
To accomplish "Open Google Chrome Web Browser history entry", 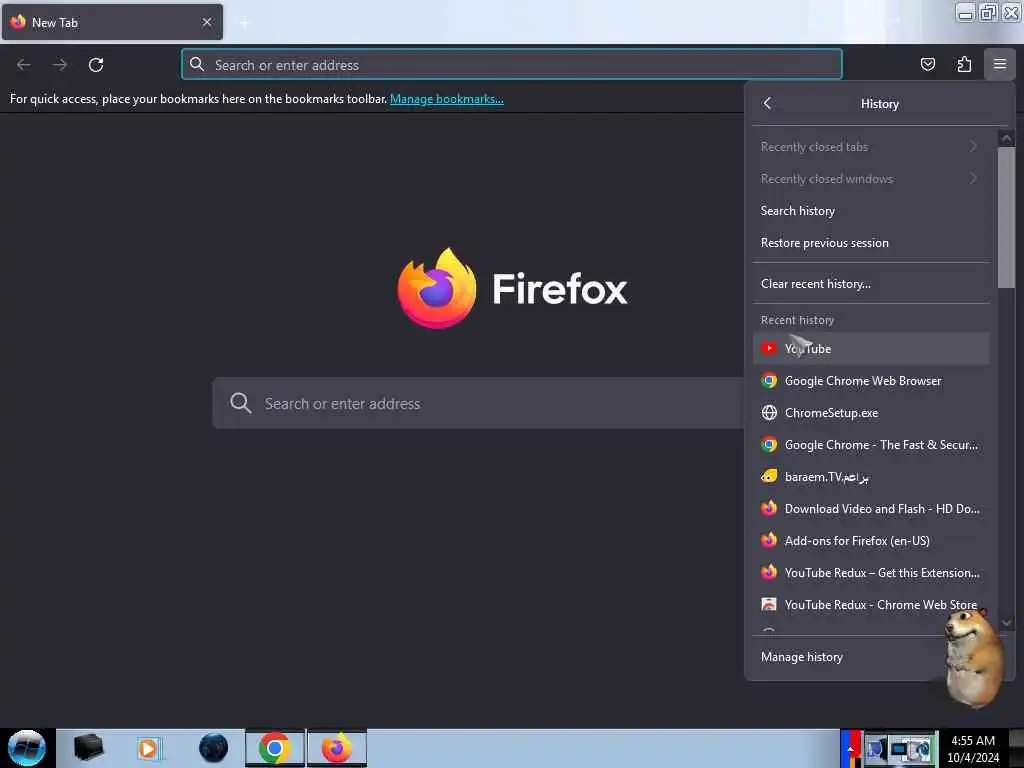I will 871,381.
